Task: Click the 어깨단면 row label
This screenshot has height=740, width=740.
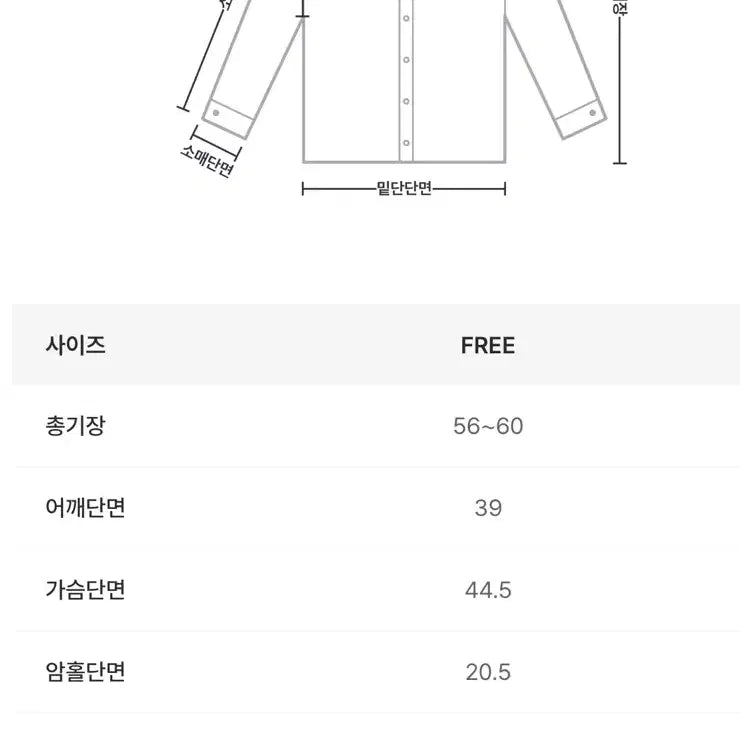Action: (86, 508)
